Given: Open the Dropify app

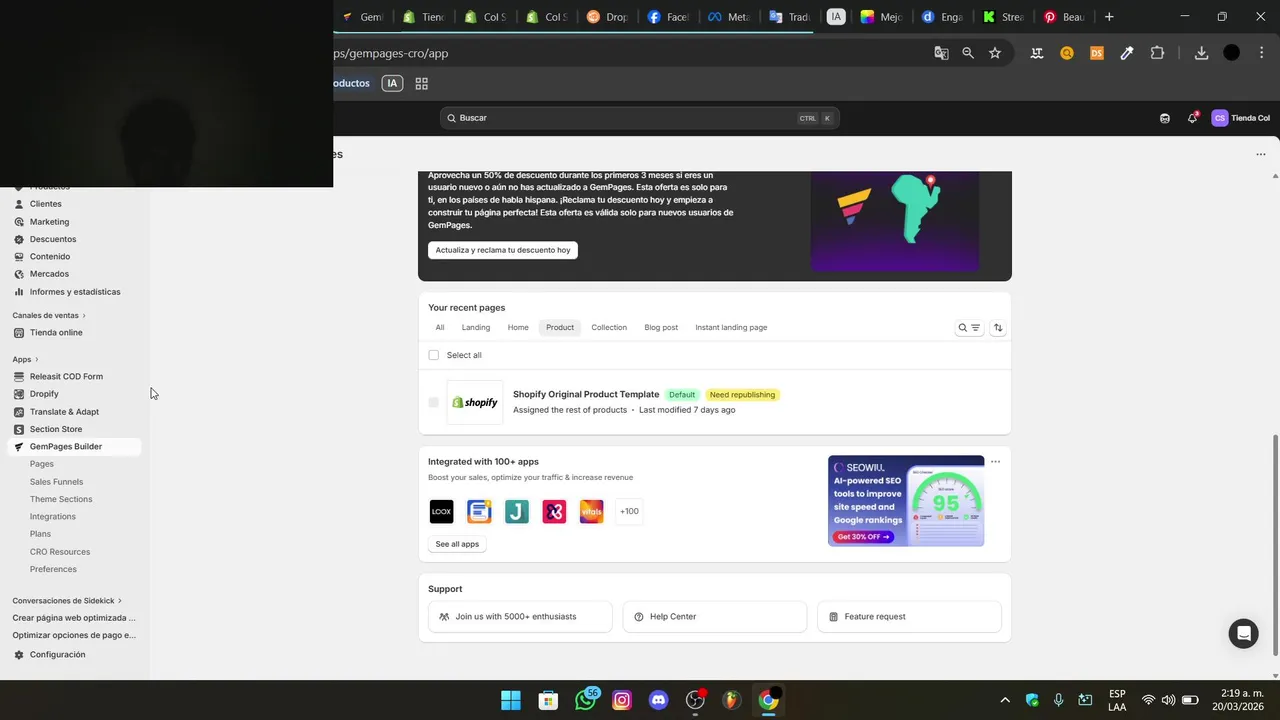Looking at the screenshot, I should [x=44, y=394].
